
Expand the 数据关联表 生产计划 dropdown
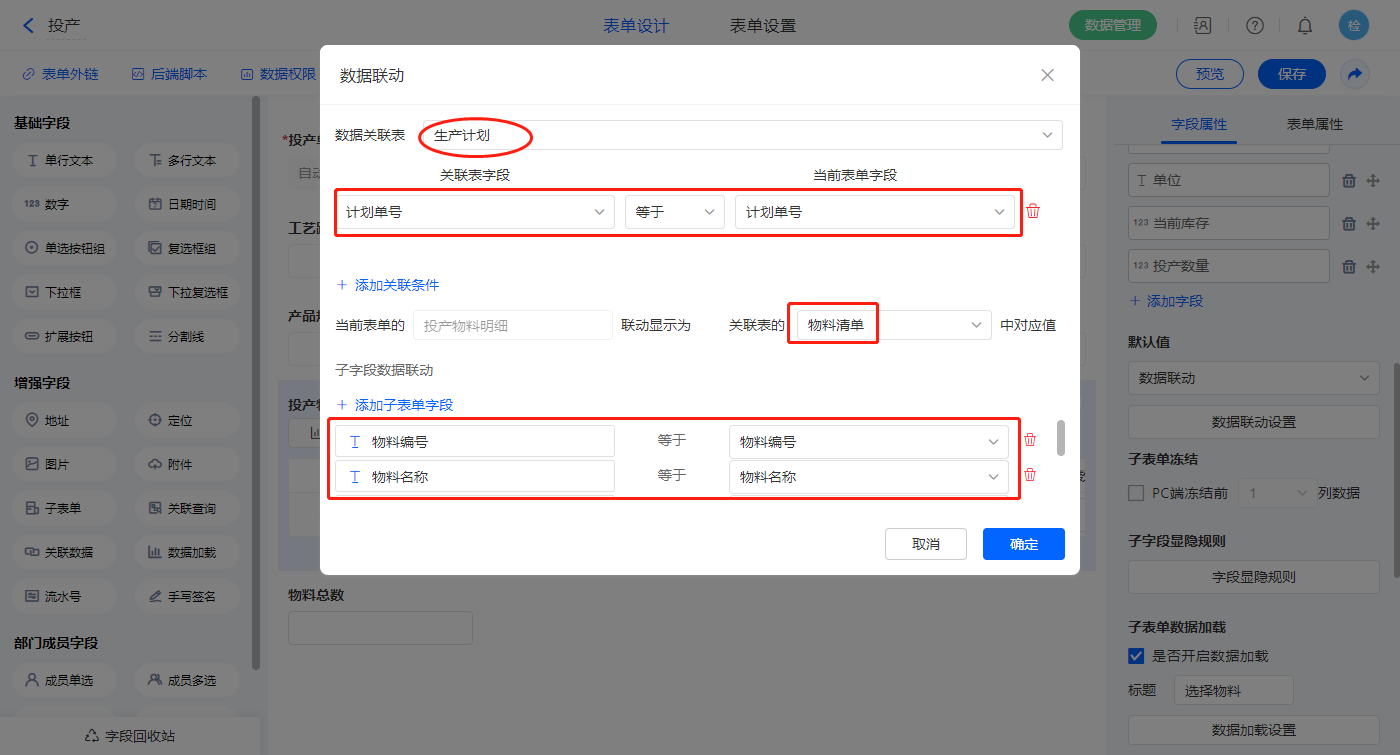[741, 135]
